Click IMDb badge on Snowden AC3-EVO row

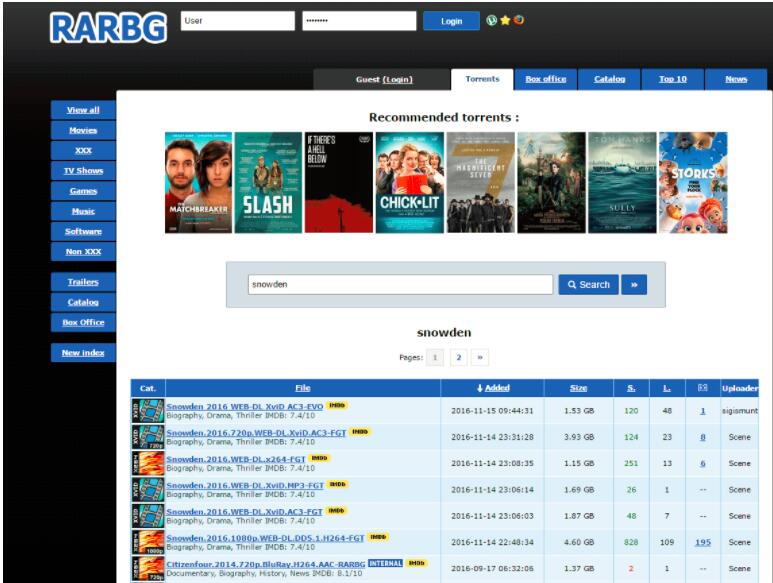tap(337, 405)
